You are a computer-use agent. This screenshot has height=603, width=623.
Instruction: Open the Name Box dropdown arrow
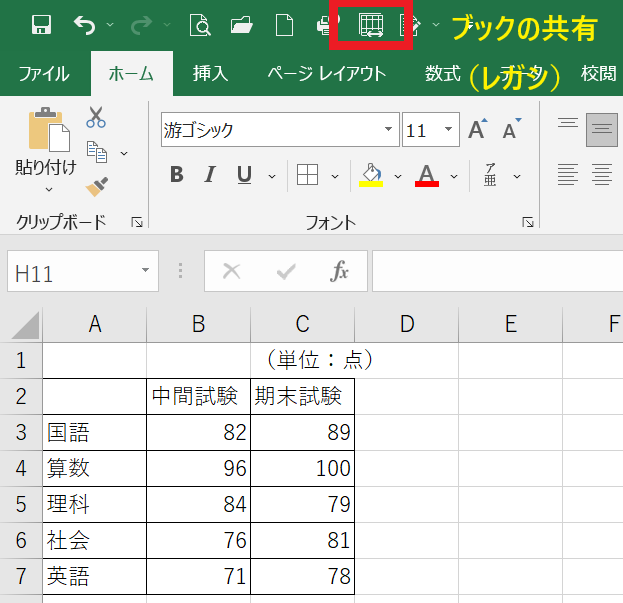point(145,271)
